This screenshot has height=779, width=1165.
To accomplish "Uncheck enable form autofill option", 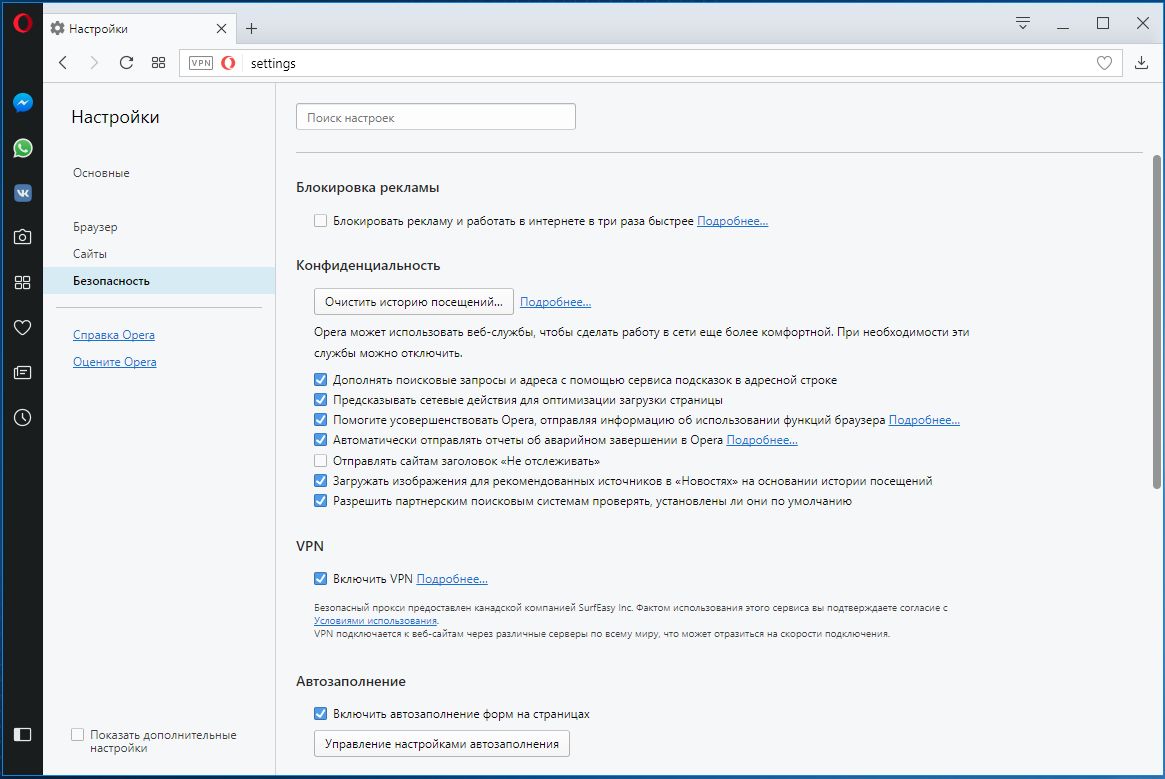I will 320,714.
